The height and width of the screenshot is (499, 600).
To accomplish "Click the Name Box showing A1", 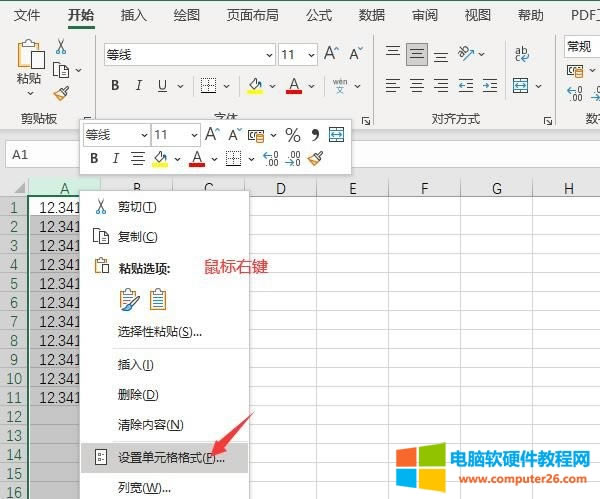I will pyautogui.click(x=40, y=155).
